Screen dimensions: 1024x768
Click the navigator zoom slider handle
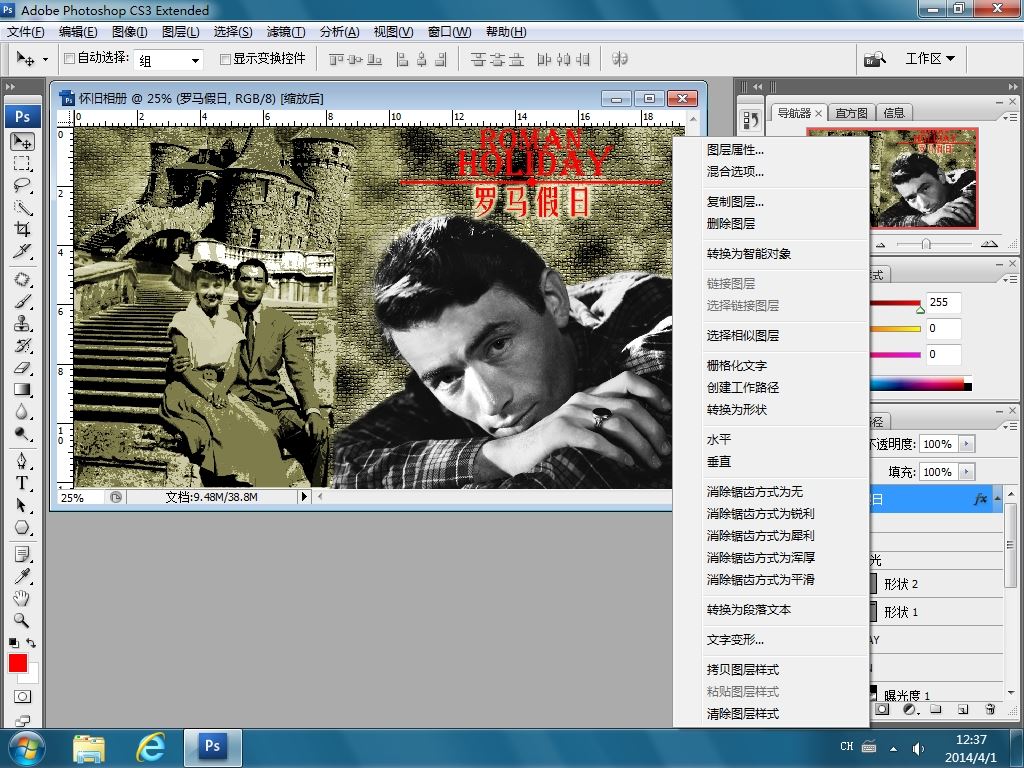(926, 244)
